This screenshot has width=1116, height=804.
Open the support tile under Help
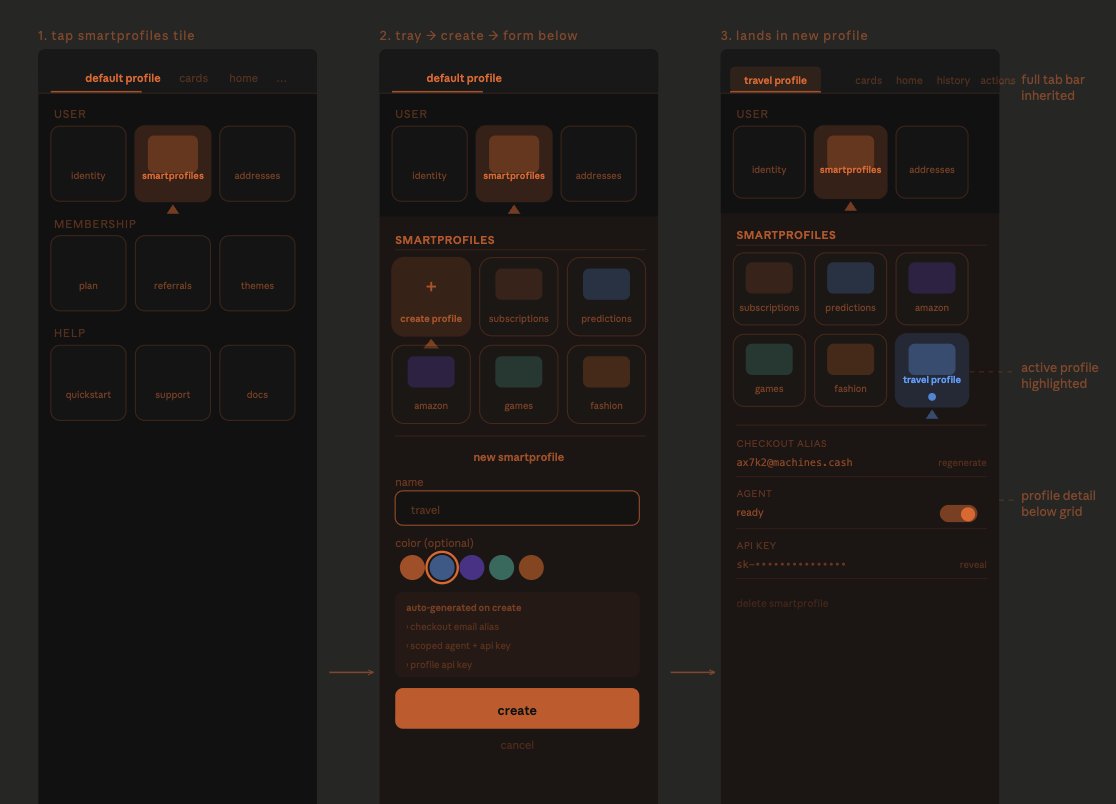click(173, 383)
